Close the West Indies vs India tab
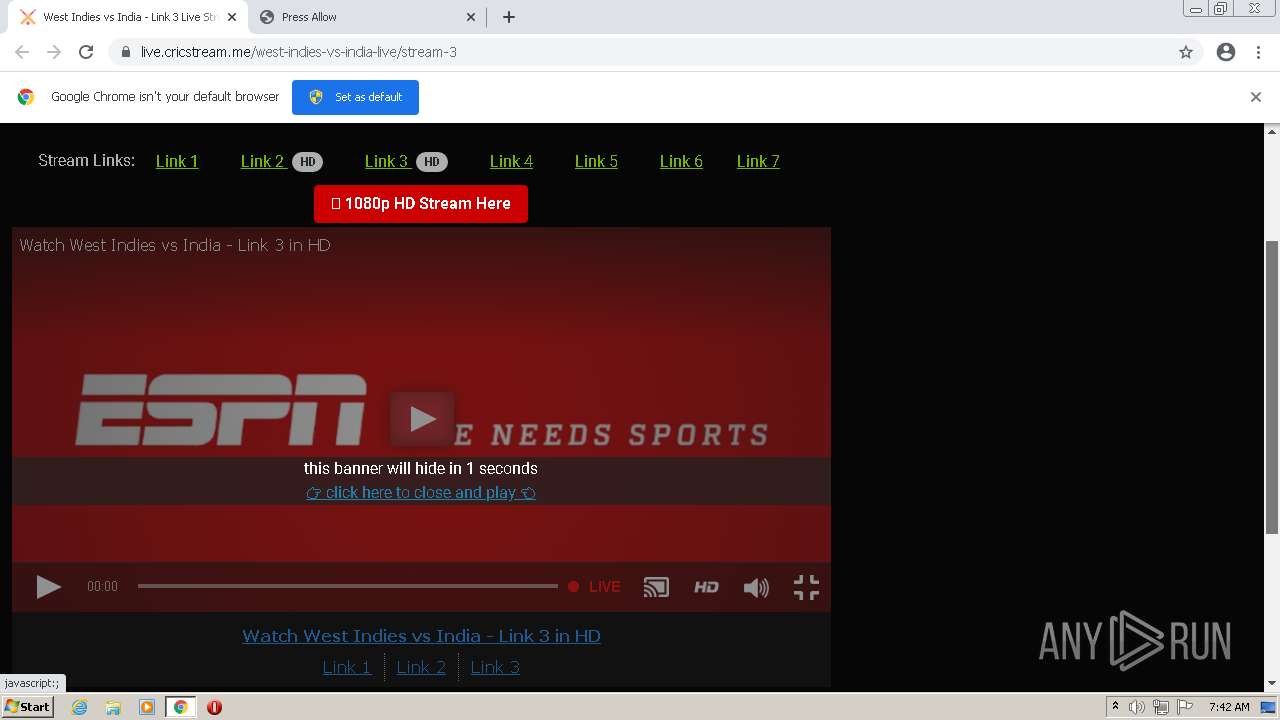The image size is (1280, 720). point(232,17)
